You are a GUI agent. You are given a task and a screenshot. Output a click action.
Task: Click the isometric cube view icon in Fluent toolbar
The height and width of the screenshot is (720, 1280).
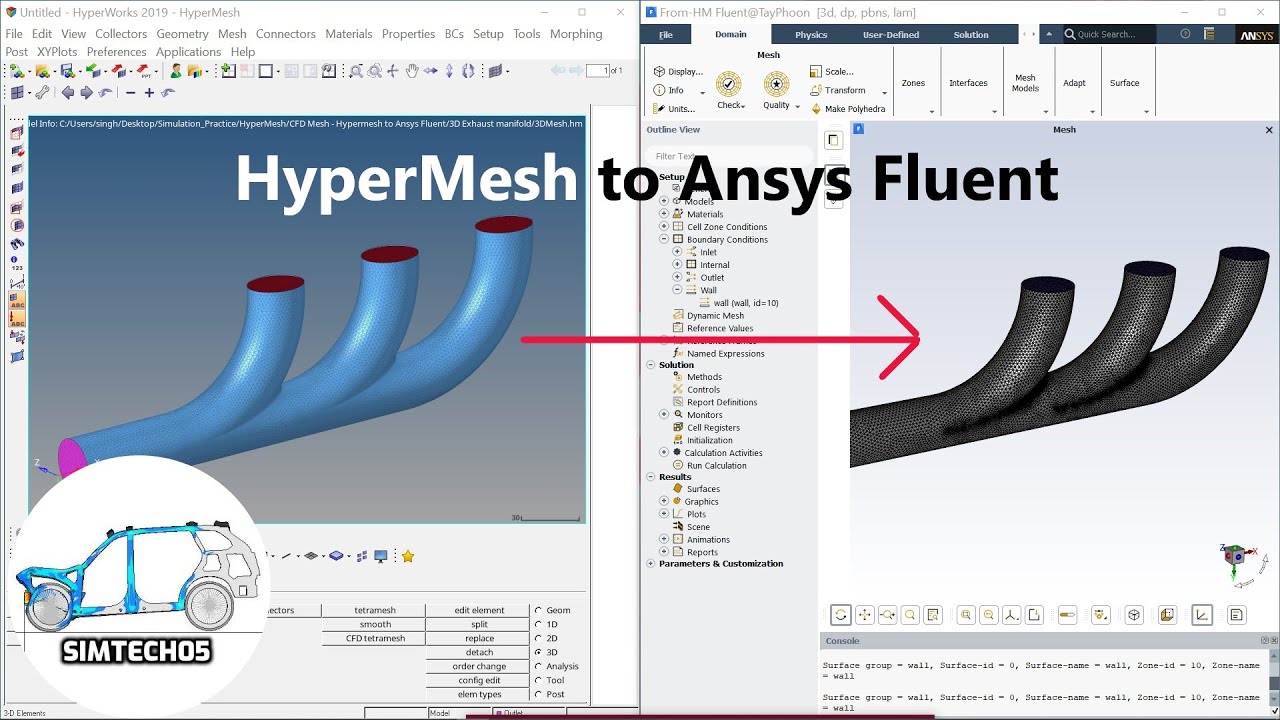[x=1134, y=615]
